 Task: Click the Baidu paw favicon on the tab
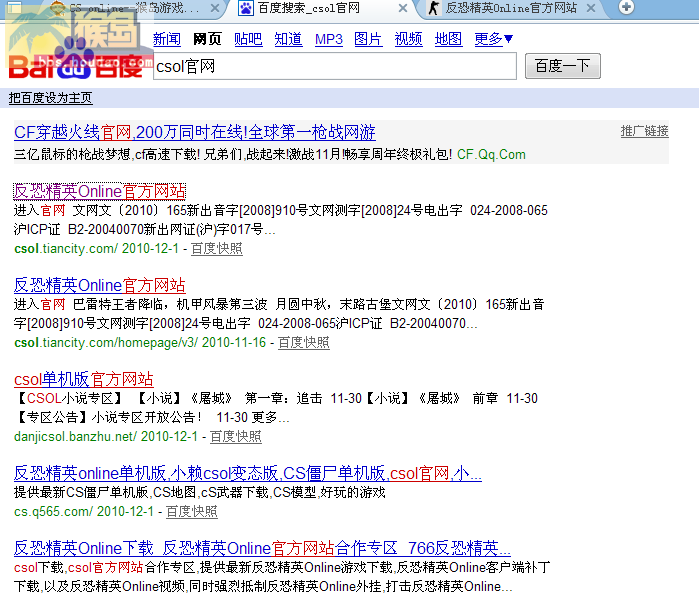[246, 8]
